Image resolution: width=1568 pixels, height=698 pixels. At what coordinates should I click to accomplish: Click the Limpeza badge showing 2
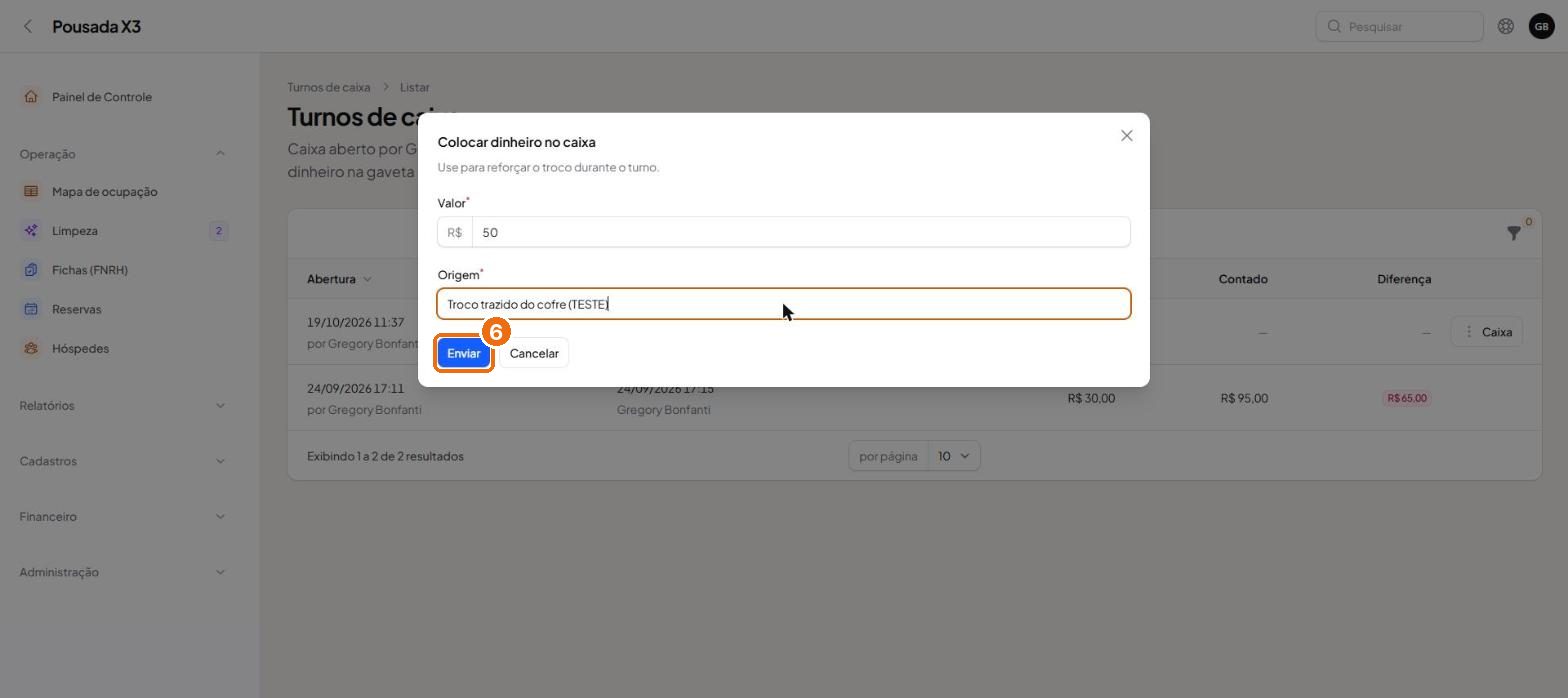tap(218, 231)
